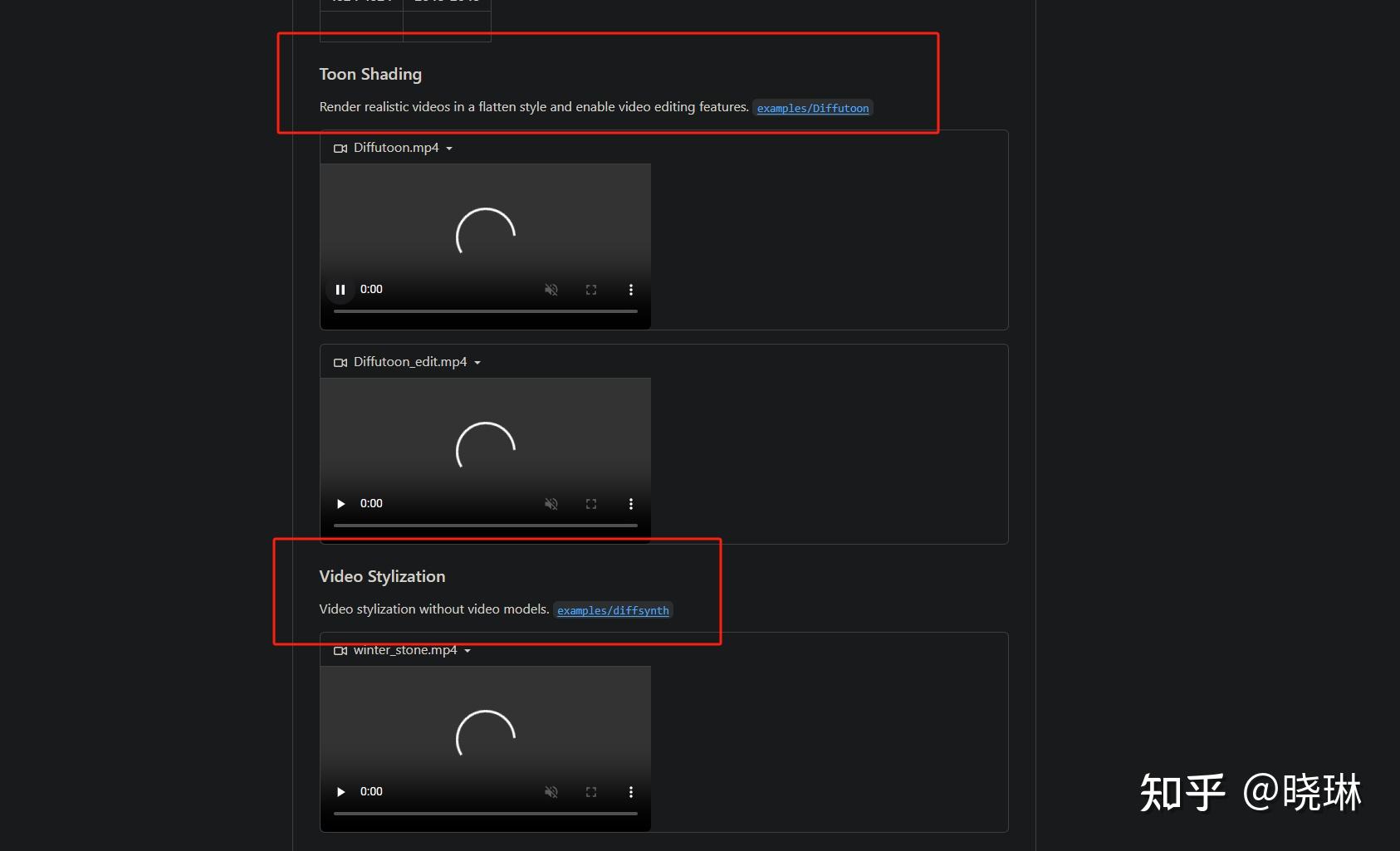Click the Diffutoon_edit.mp4 file name
This screenshot has height=851, width=1400.
tap(410, 362)
